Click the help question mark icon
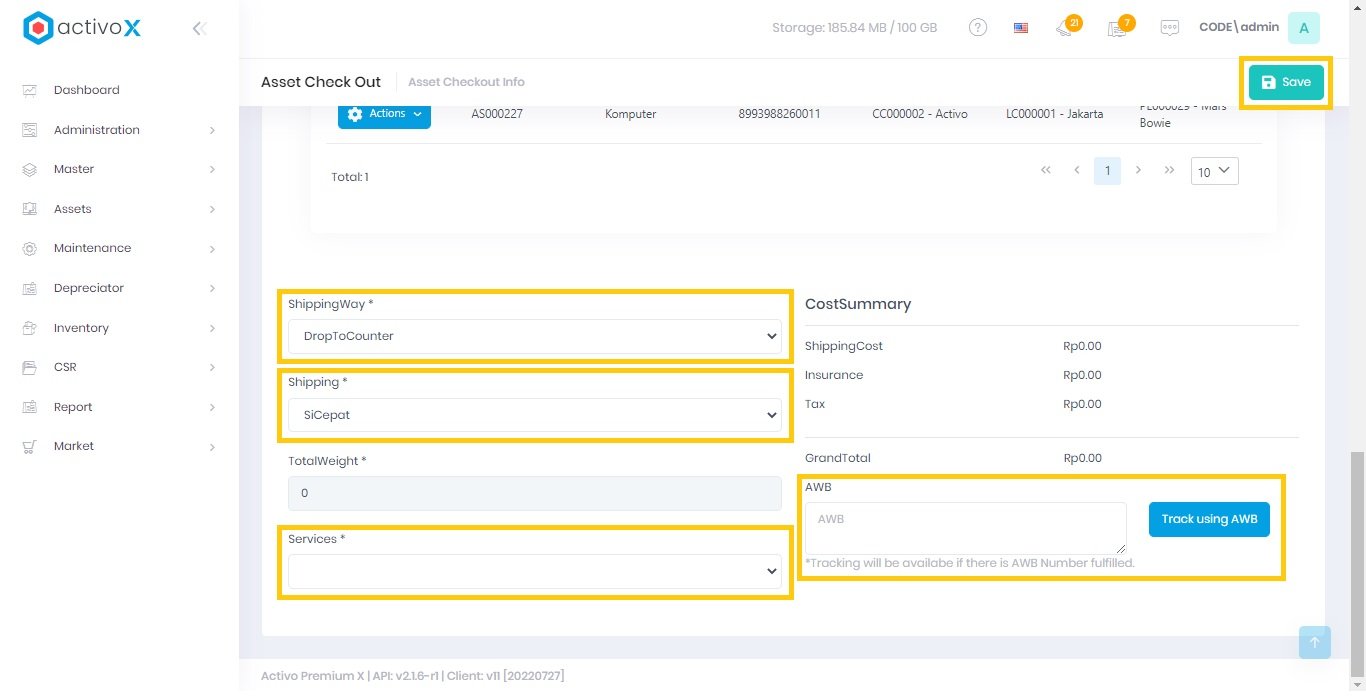 point(978,28)
